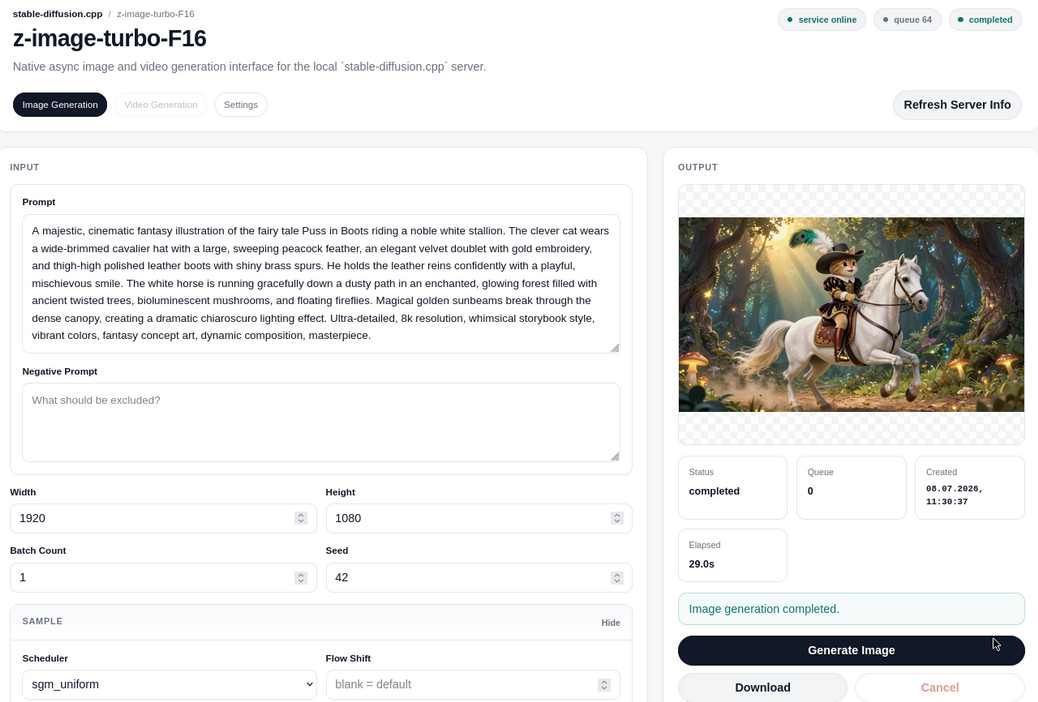Click the Negative Prompt resize handle
This screenshot has height=702, width=1038.
click(x=615, y=456)
